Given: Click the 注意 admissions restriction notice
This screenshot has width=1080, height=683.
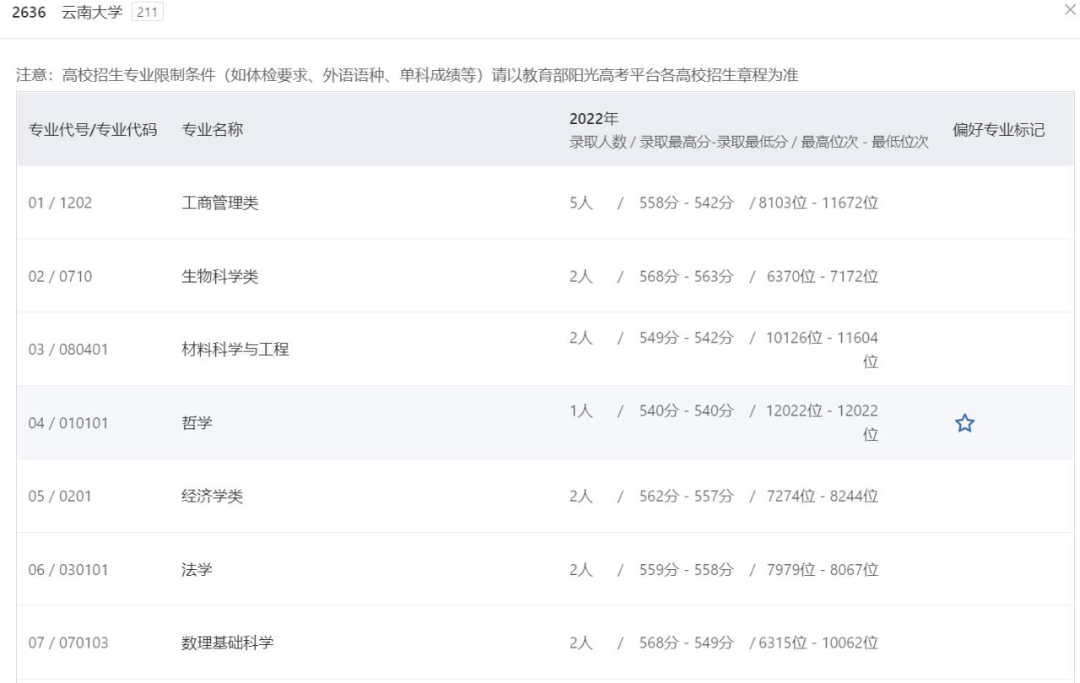Looking at the screenshot, I should point(407,74).
